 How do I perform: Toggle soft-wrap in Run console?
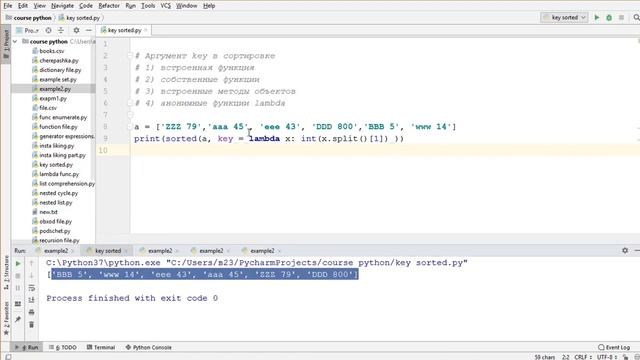(31, 288)
